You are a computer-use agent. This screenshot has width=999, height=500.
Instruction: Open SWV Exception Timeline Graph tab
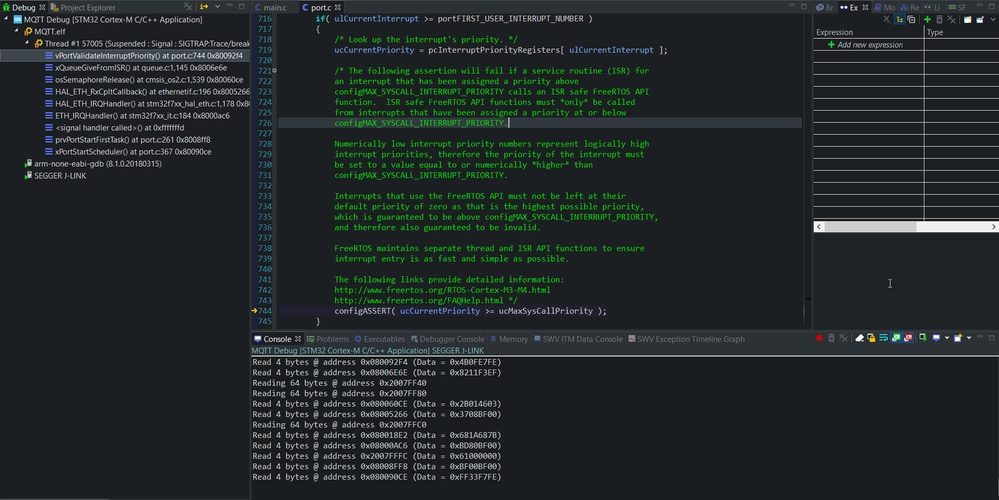coord(686,339)
